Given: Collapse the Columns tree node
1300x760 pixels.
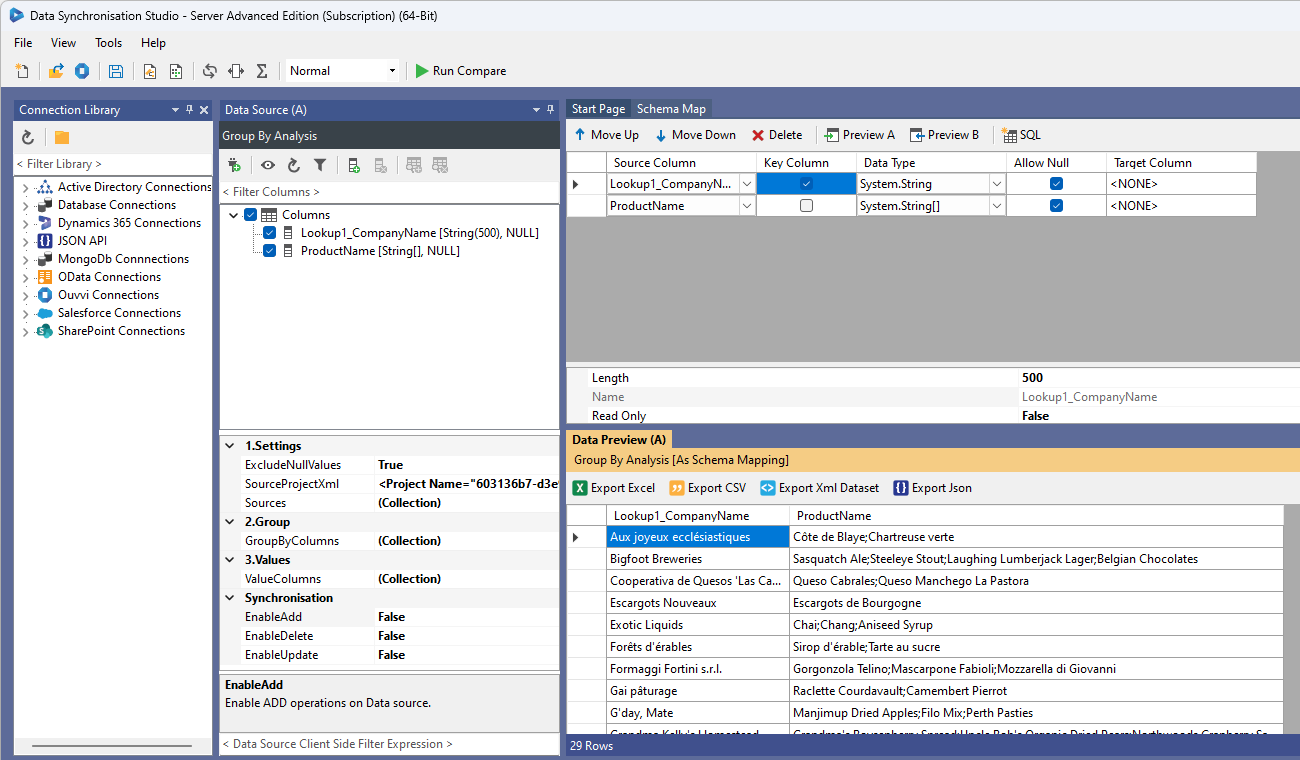Looking at the screenshot, I should point(233,215).
